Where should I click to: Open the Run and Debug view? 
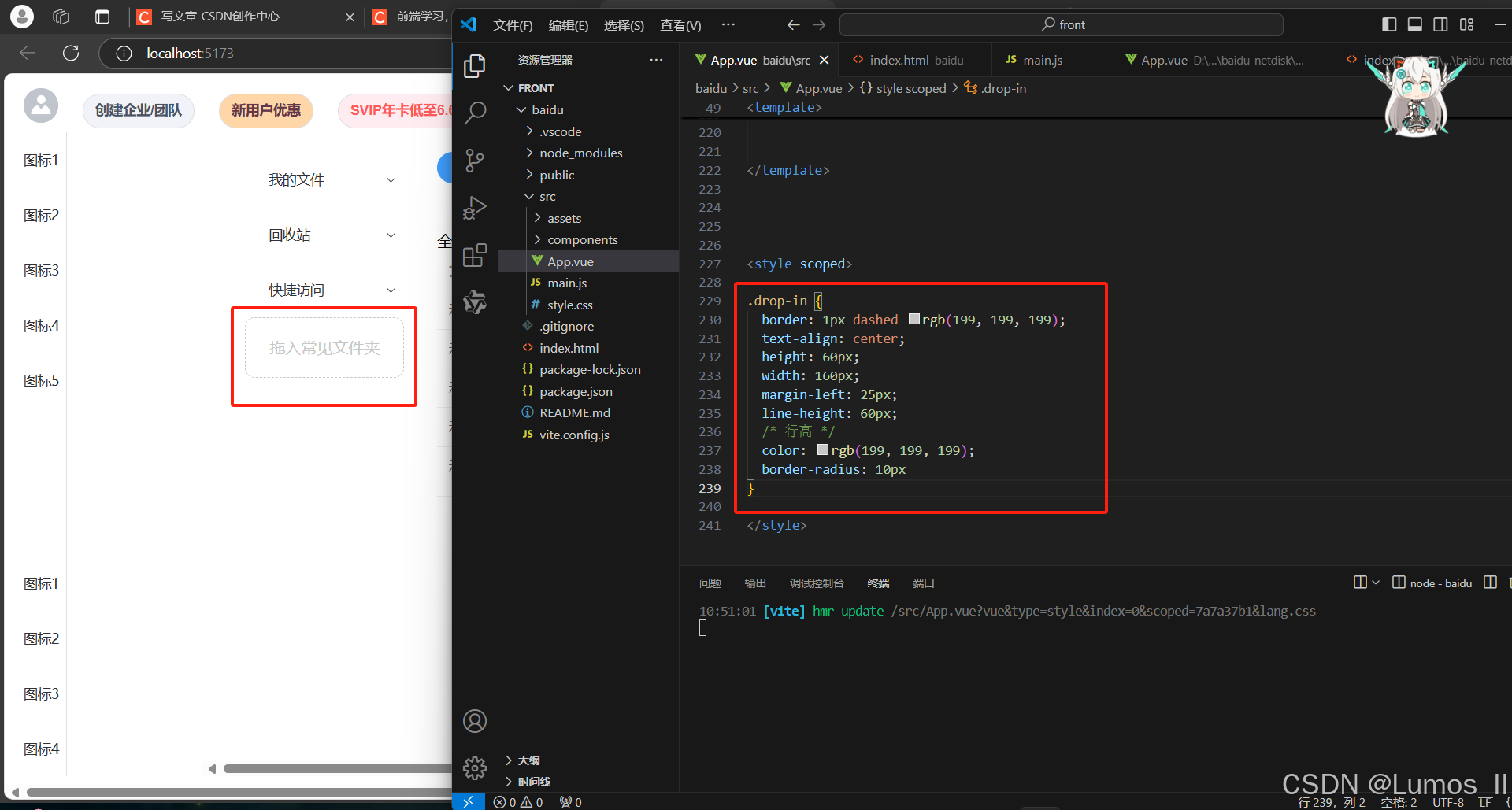[x=475, y=208]
